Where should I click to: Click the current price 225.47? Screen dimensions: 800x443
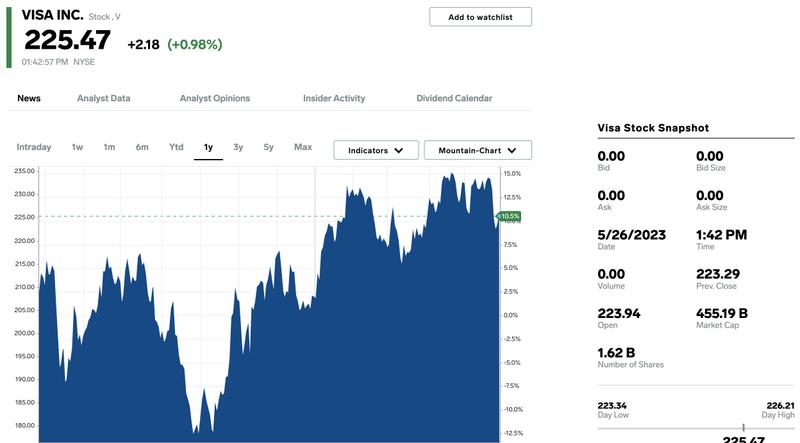(67, 40)
